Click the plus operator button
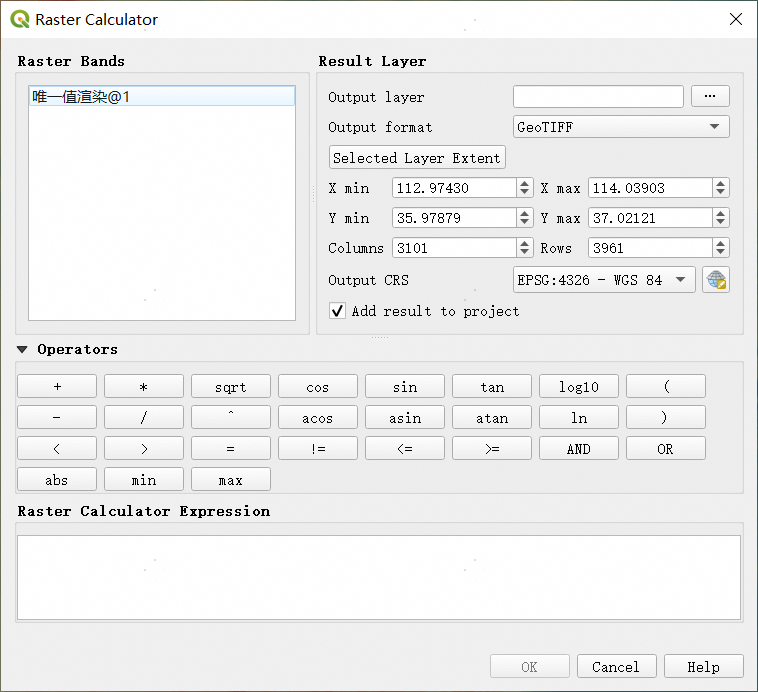 (57, 387)
